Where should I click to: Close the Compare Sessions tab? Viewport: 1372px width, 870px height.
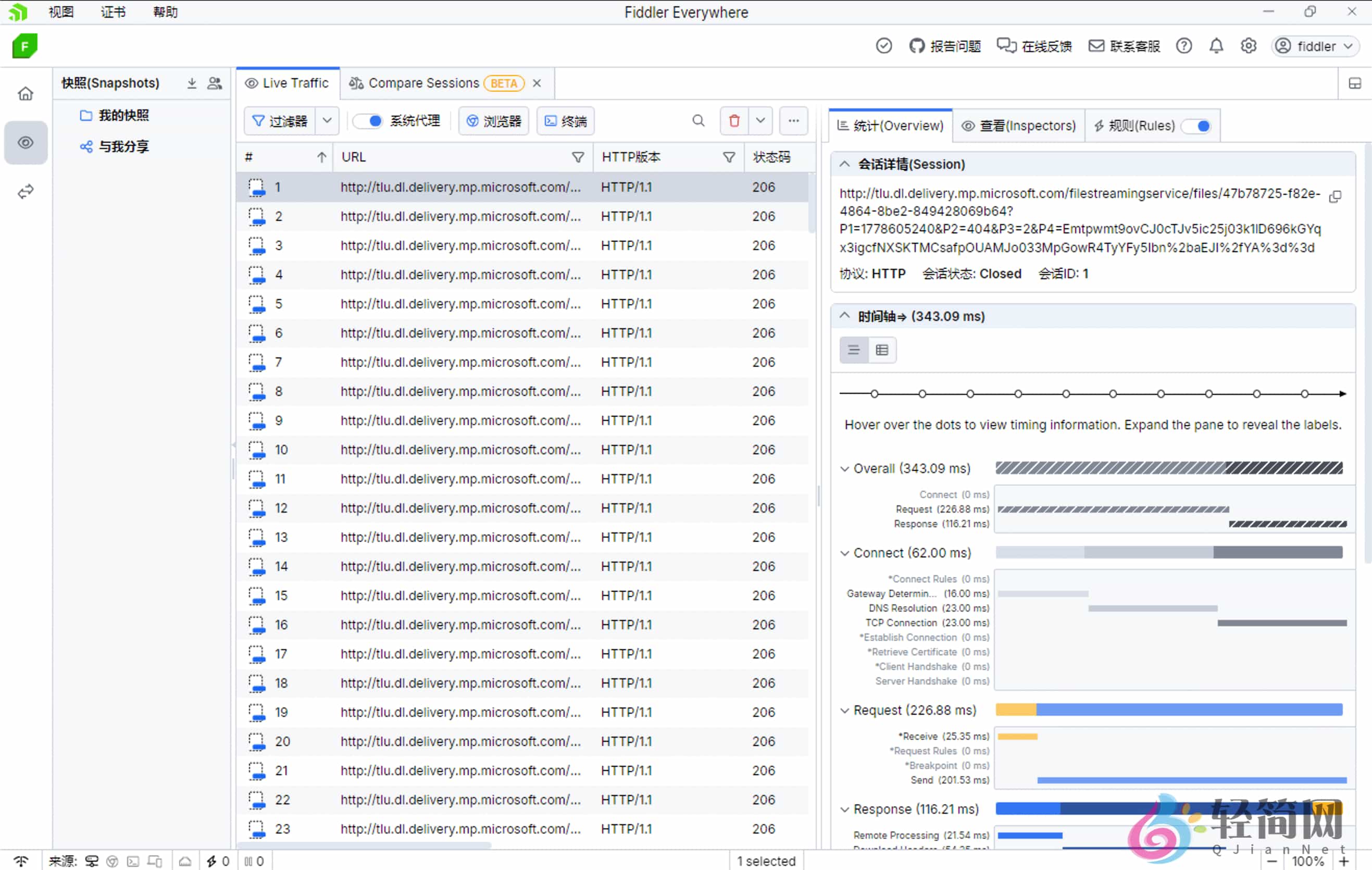click(537, 83)
